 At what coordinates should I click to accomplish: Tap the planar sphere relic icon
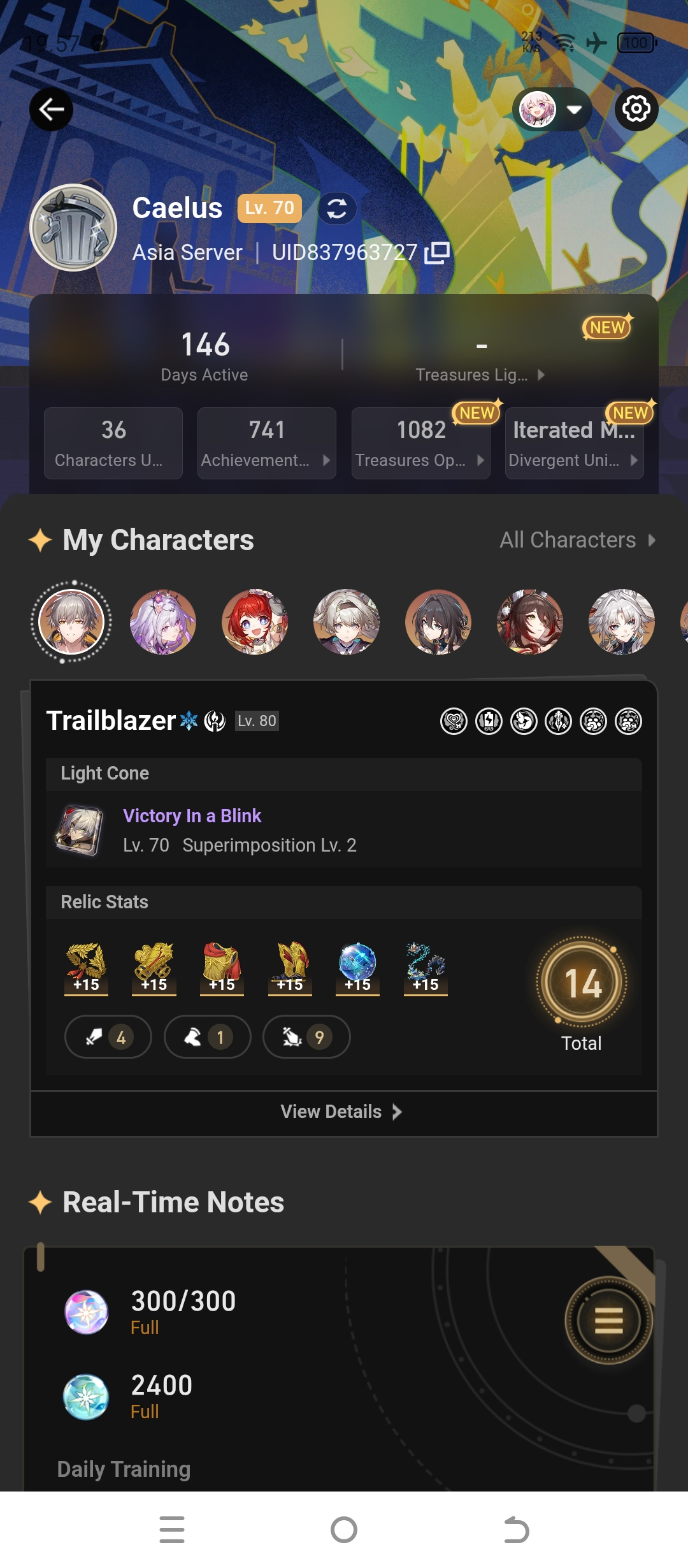pyautogui.click(x=357, y=968)
